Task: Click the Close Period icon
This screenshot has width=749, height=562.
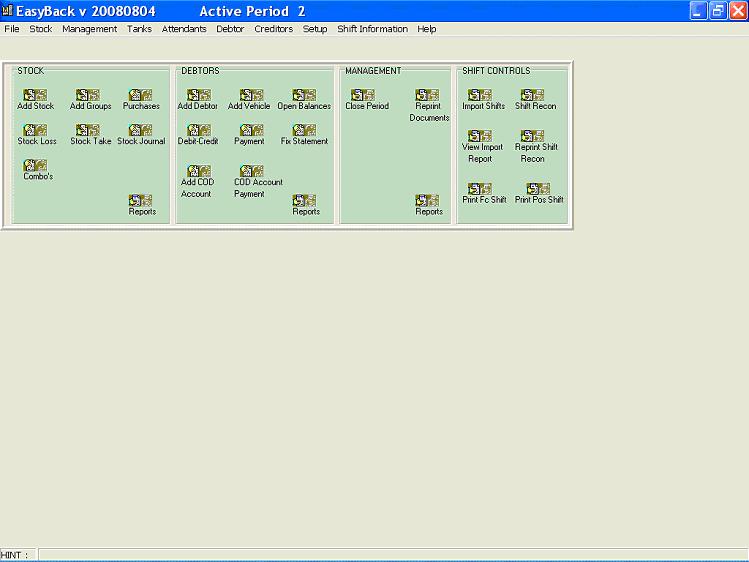Action: point(363,95)
